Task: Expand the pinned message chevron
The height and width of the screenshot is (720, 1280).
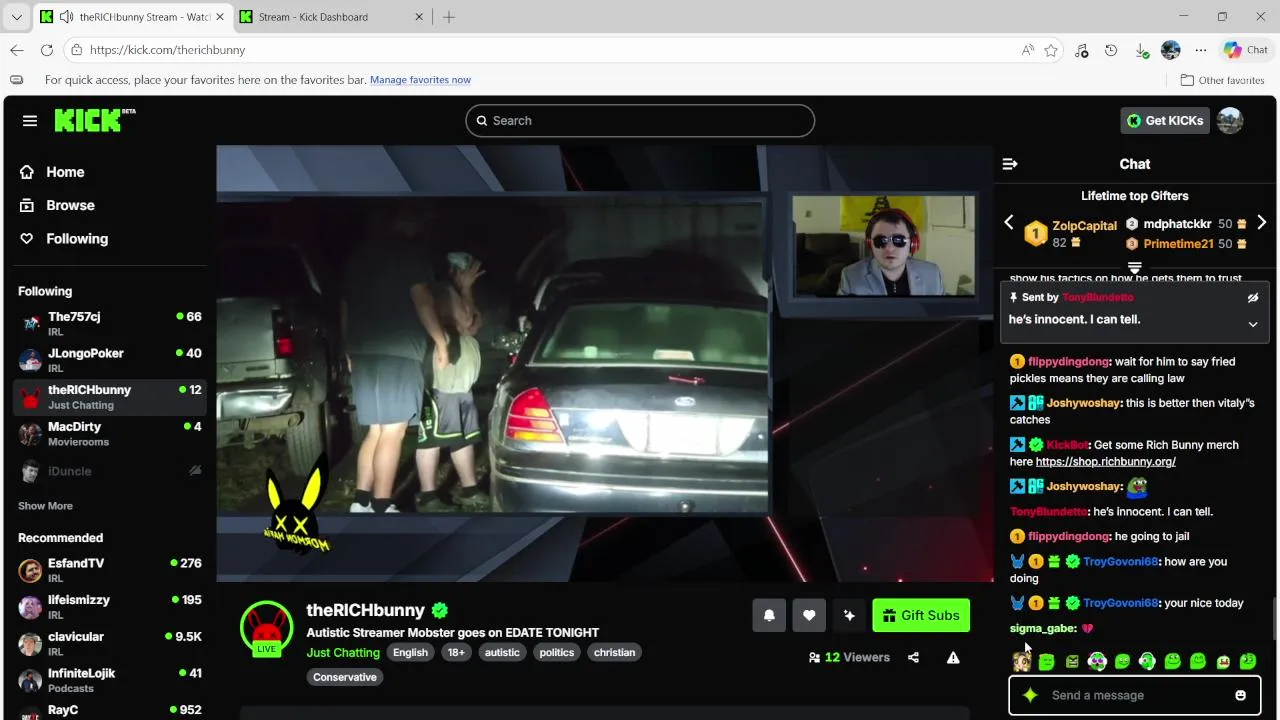Action: pos(1253,324)
